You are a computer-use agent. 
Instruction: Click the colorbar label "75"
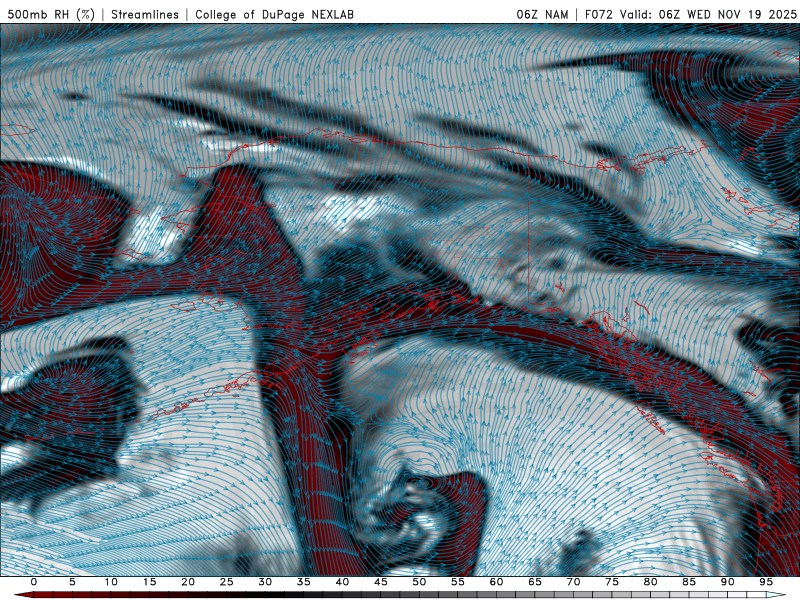point(612,582)
